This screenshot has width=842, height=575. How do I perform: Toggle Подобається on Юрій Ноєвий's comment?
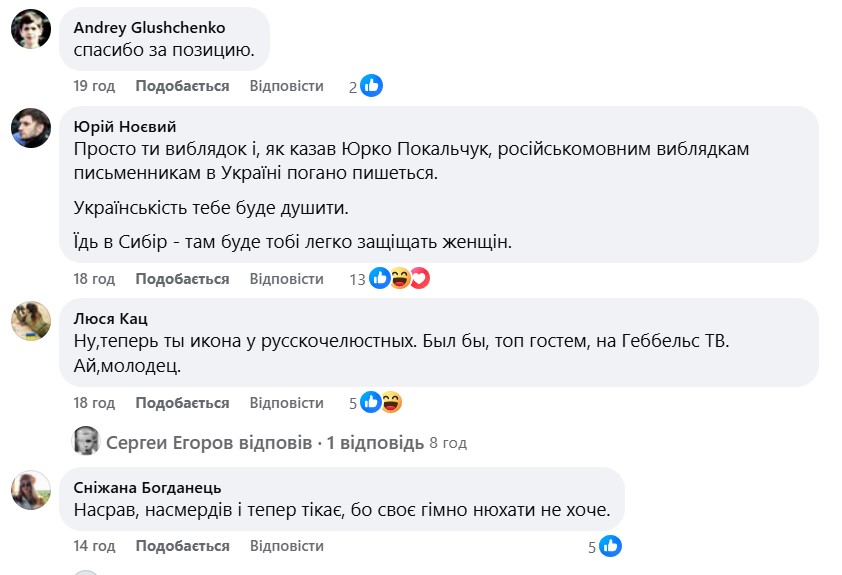click(x=182, y=279)
